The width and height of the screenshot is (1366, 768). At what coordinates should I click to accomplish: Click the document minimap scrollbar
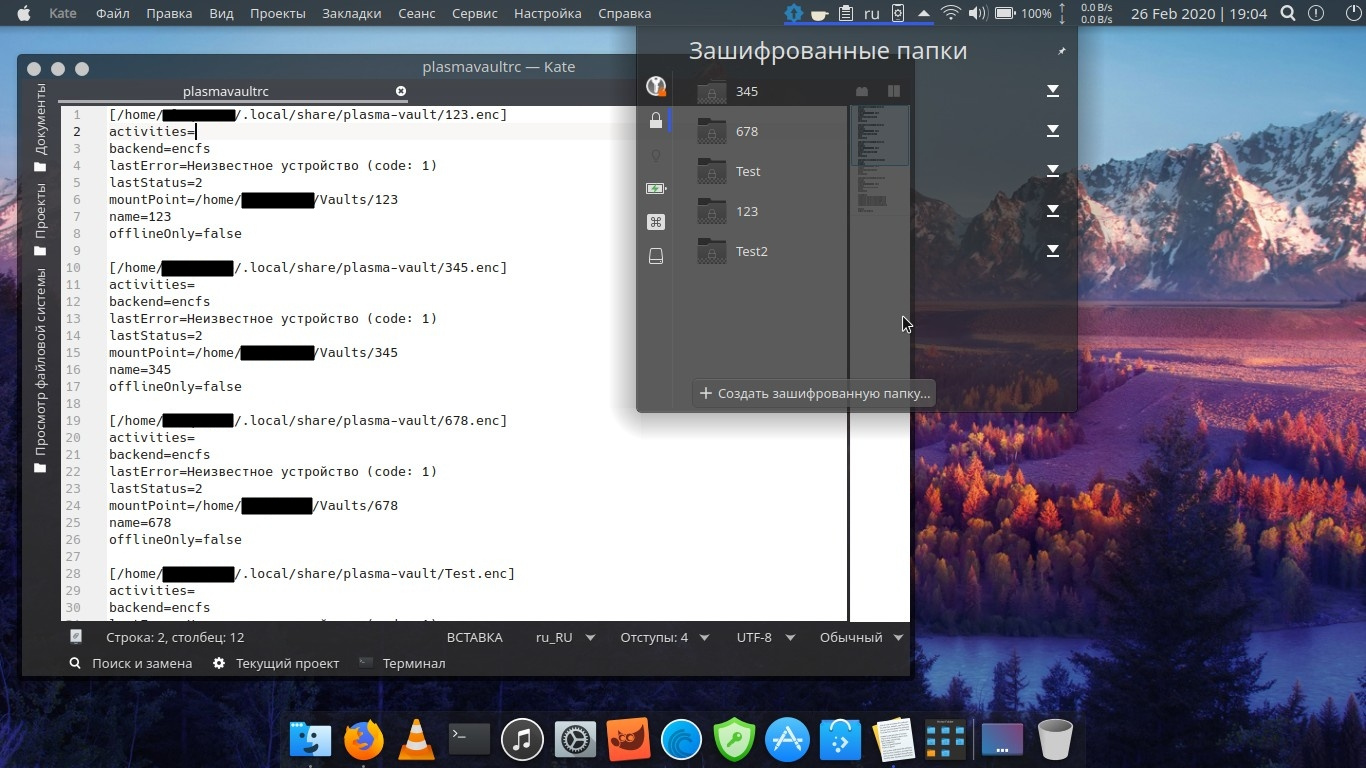coord(880,363)
